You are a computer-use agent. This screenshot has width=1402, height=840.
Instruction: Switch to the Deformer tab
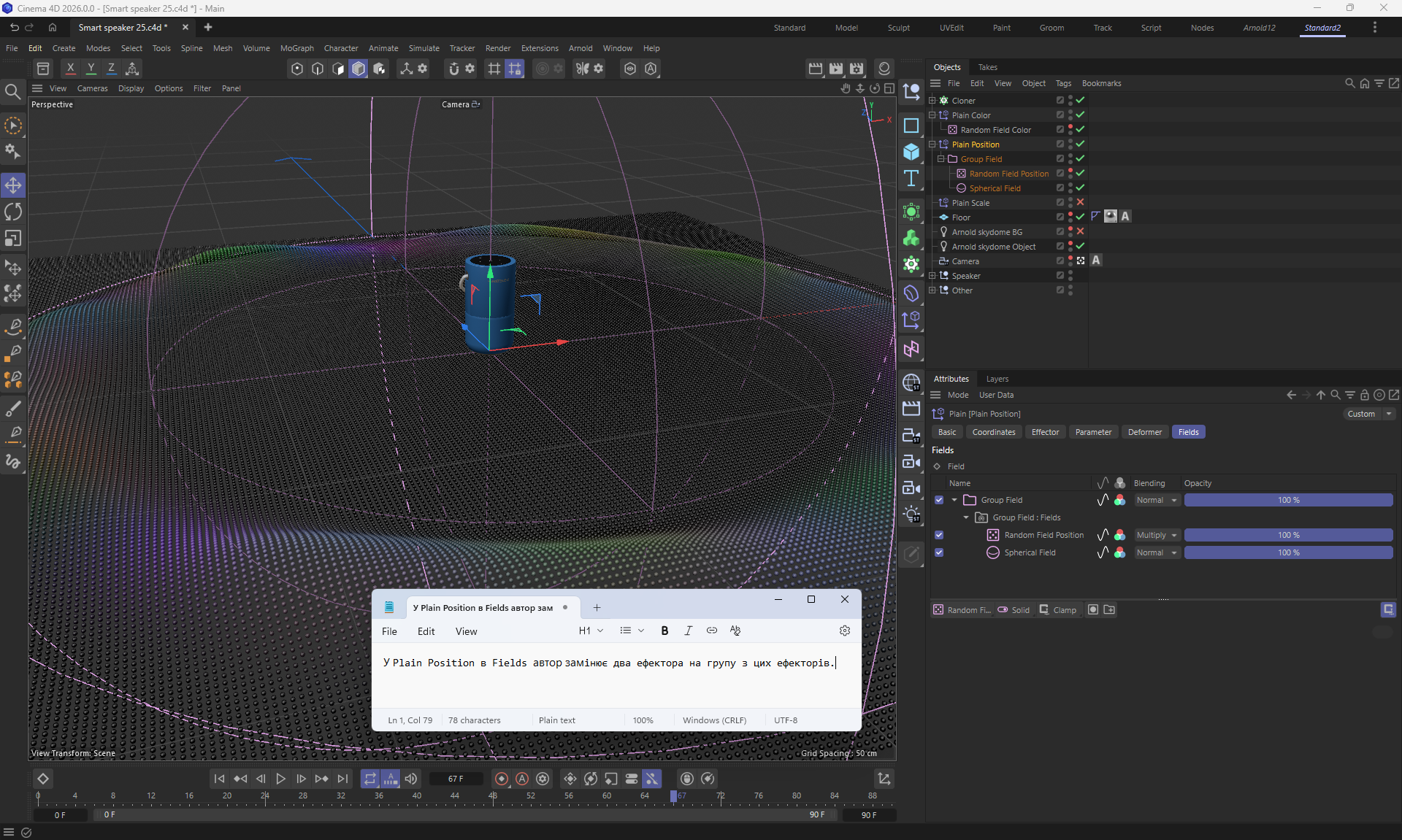click(x=1144, y=432)
